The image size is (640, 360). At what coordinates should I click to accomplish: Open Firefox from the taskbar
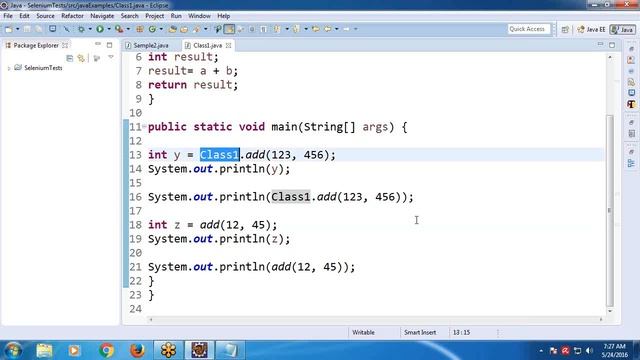[137, 350]
